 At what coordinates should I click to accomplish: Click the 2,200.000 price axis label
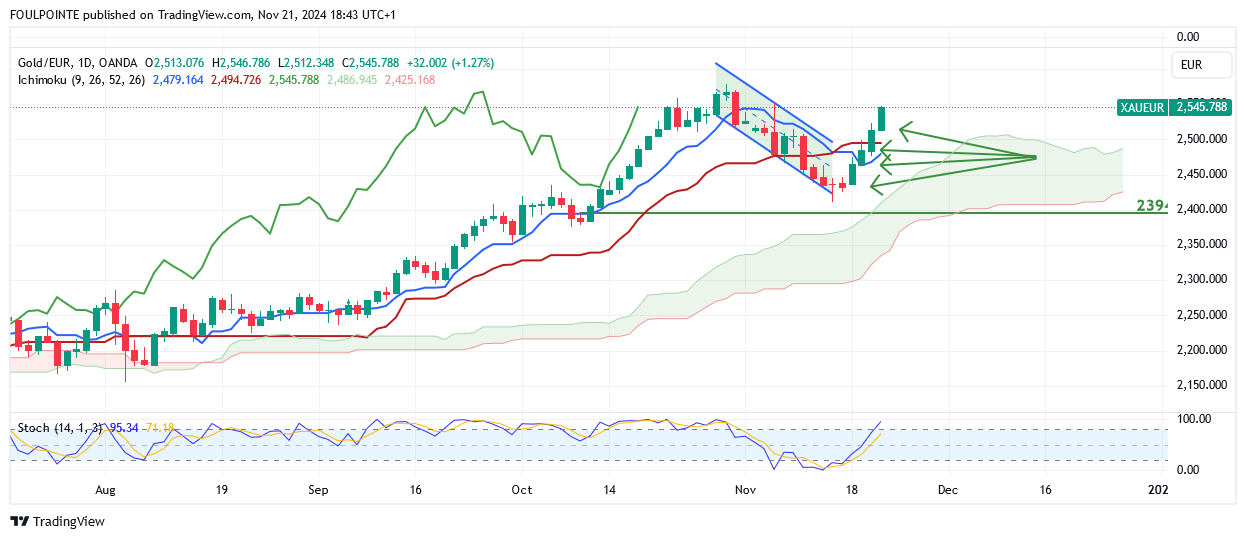pos(1203,350)
